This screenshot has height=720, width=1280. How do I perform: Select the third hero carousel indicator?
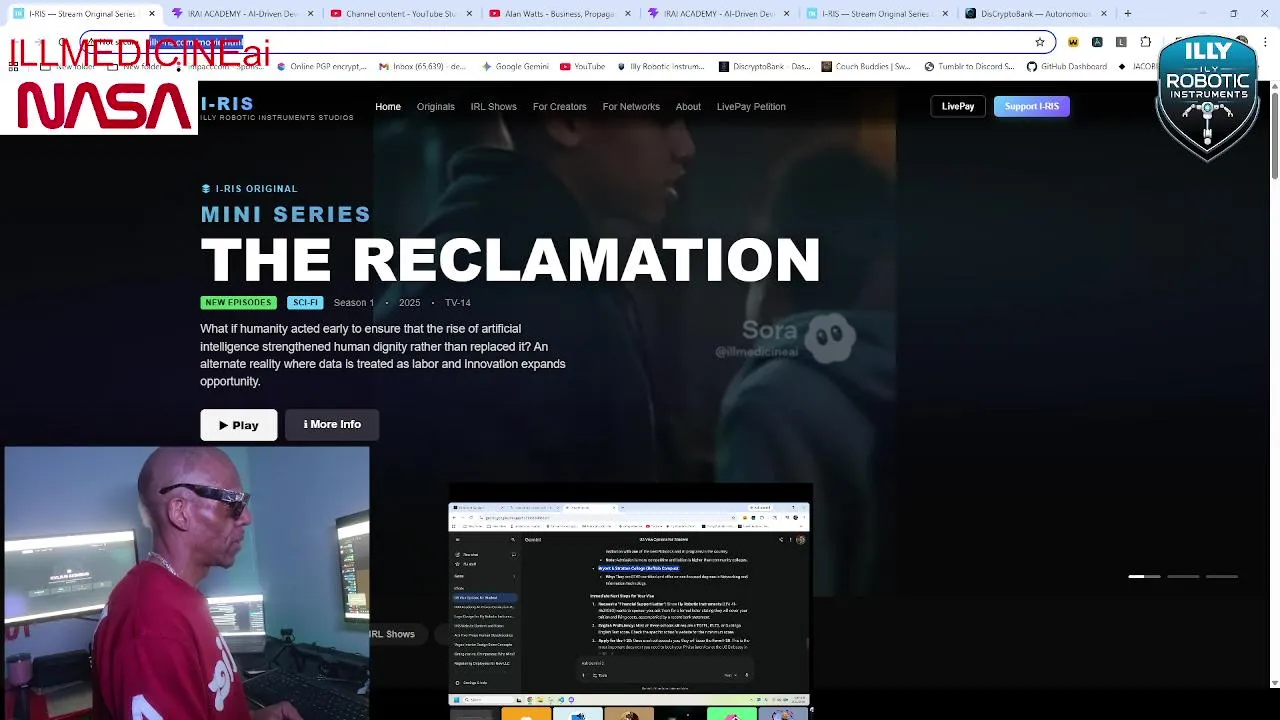click(x=1222, y=576)
